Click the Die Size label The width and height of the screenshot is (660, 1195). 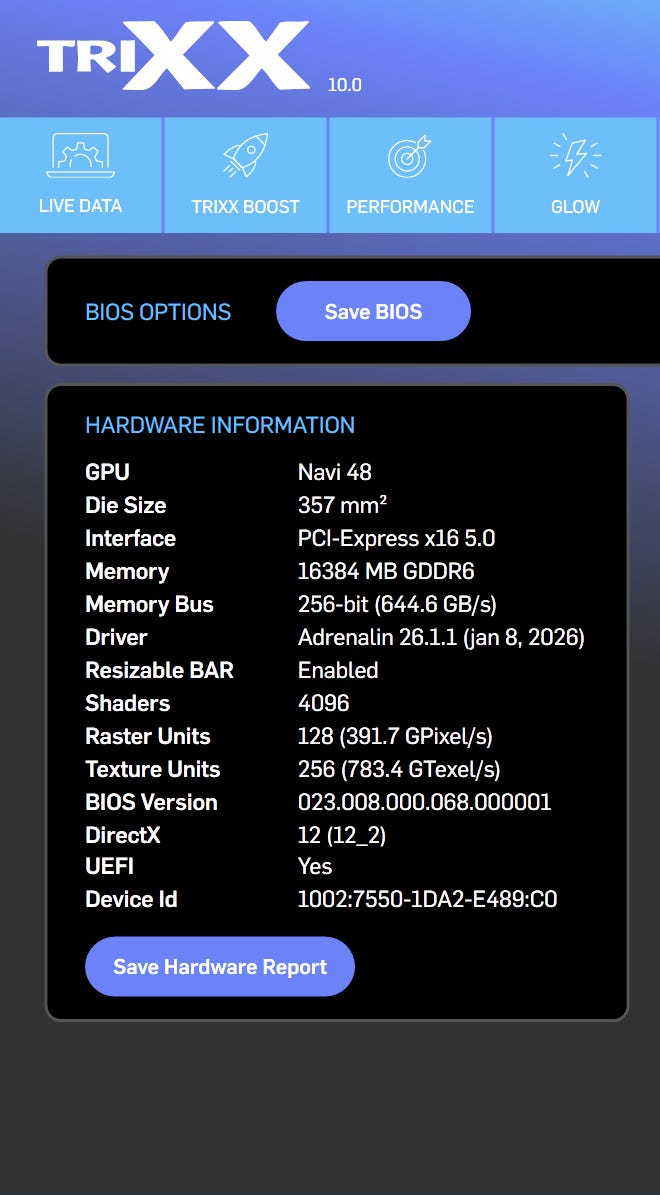pos(126,505)
